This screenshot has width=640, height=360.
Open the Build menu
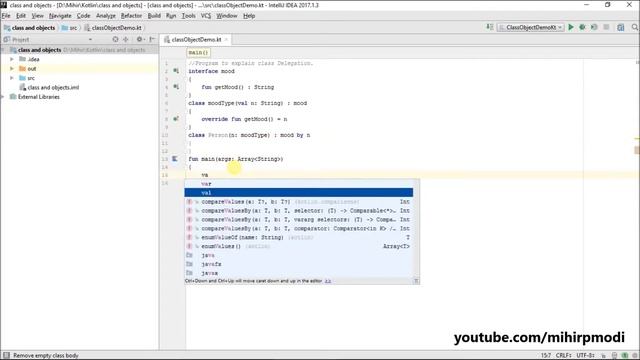tap(154, 16)
